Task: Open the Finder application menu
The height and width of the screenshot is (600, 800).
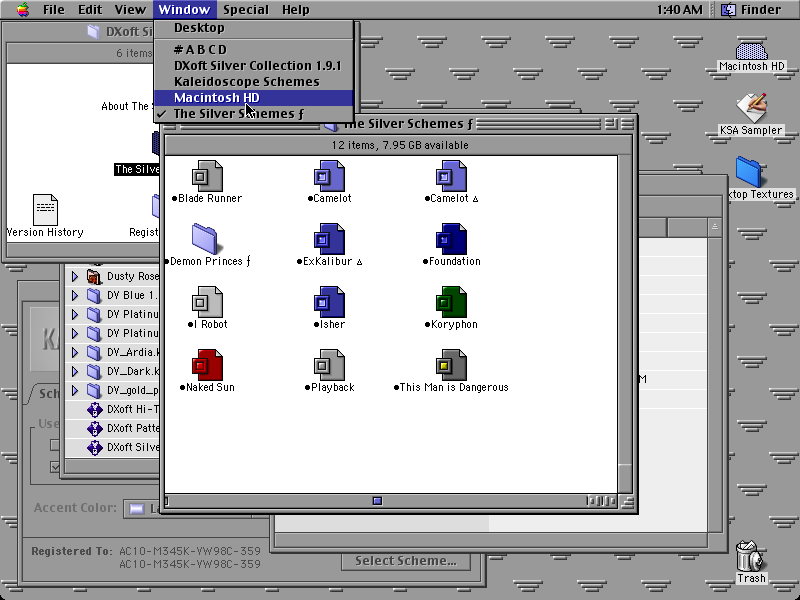Action: (751, 10)
